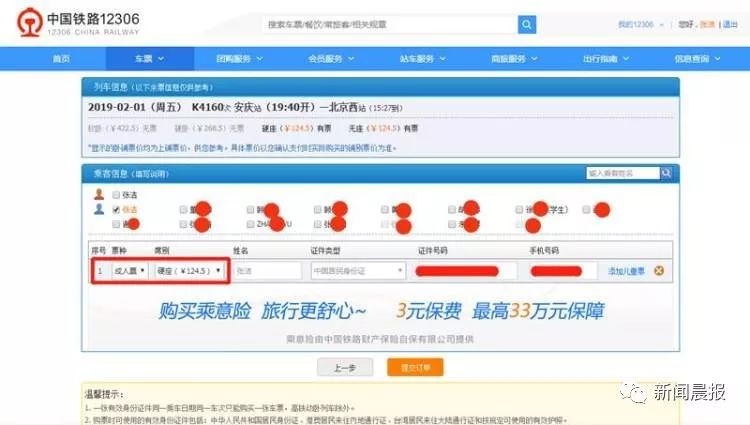Click the passenger name search magnifier icon
Screen dimensions: 750x425
[x=666, y=173]
